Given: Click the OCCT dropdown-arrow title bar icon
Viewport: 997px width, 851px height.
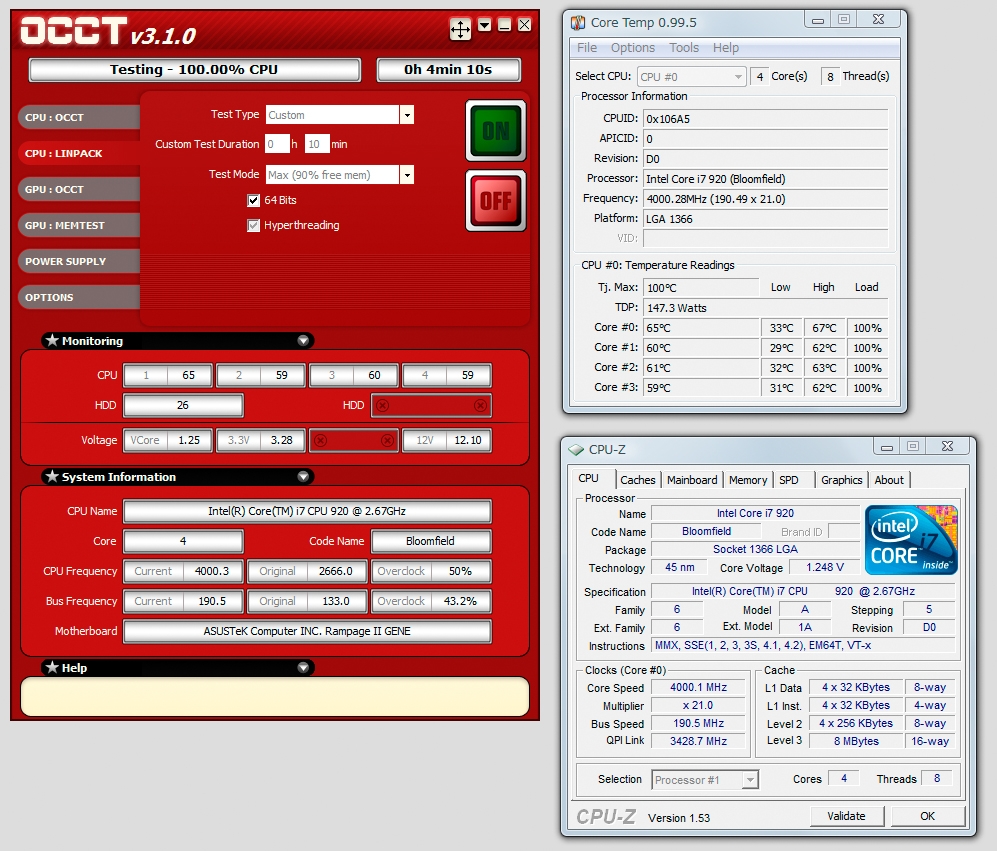Looking at the screenshot, I should coord(485,25).
